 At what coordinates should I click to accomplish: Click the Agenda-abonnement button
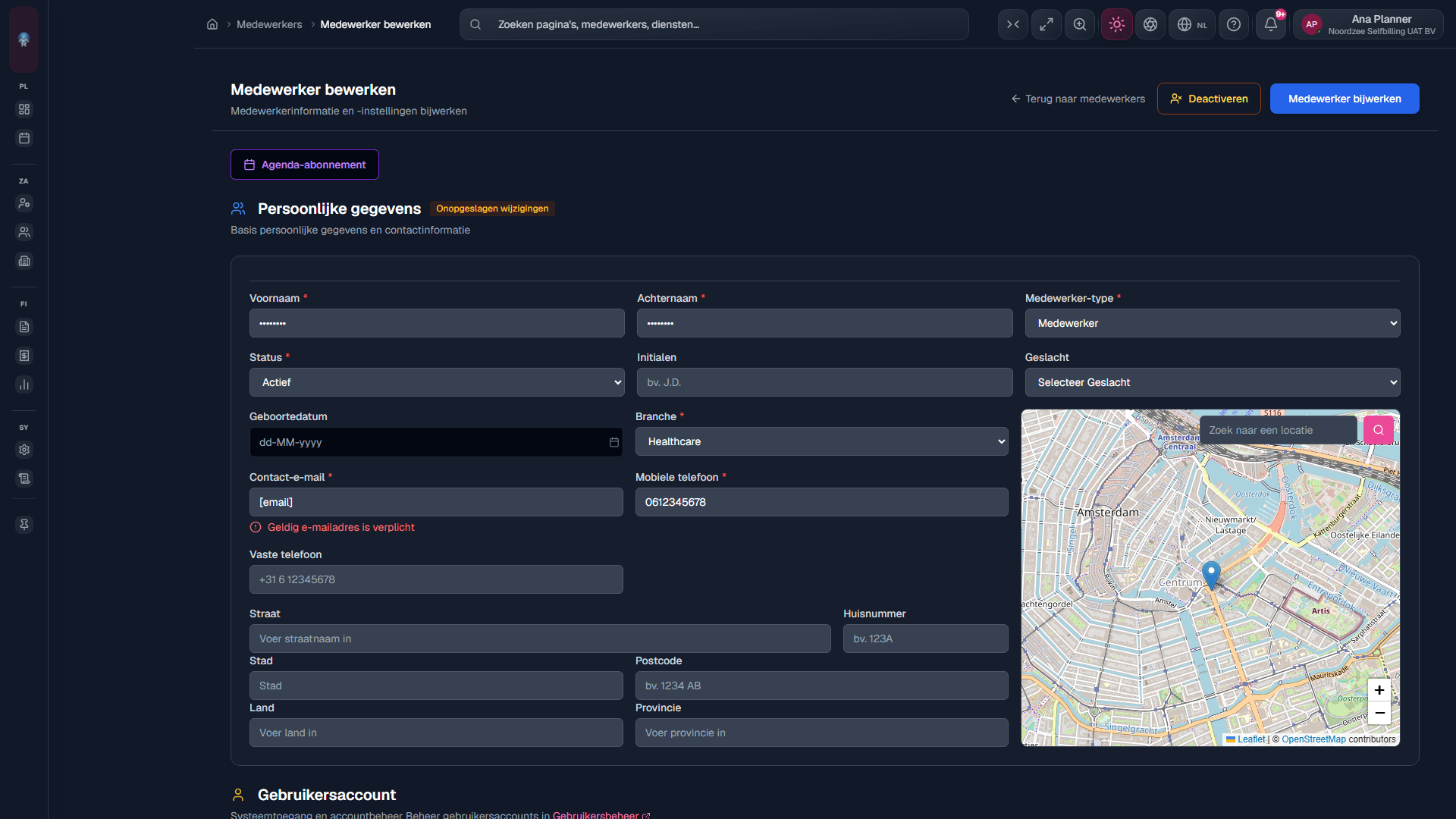click(x=305, y=165)
